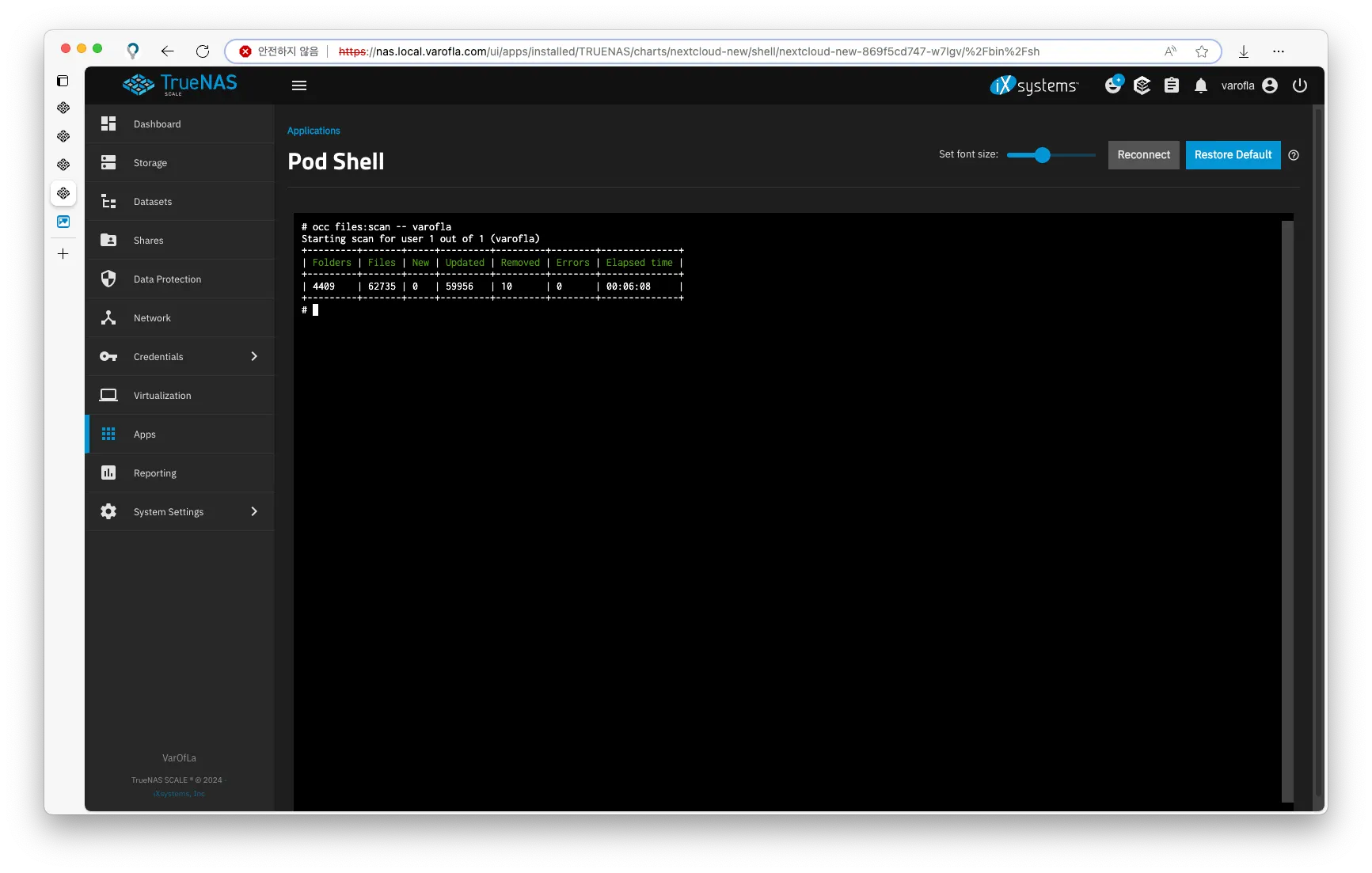1372x873 pixels.
Task: Bookmark the page with star icon
Action: [1202, 51]
